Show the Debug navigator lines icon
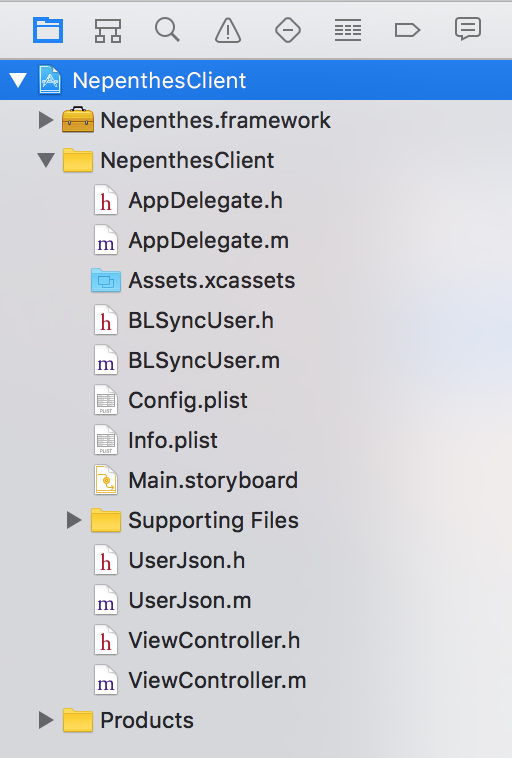The height and width of the screenshot is (758, 512). click(348, 30)
